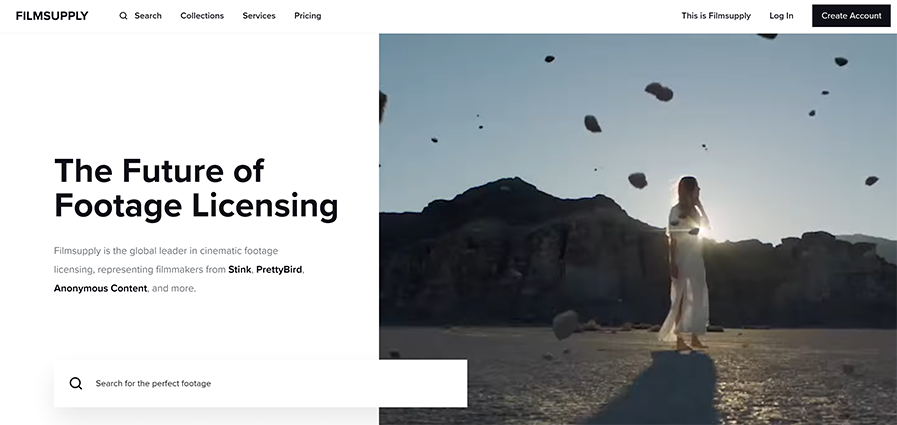Click the woman in white in the hero video
This screenshot has height=425, width=897.
pos(685,263)
